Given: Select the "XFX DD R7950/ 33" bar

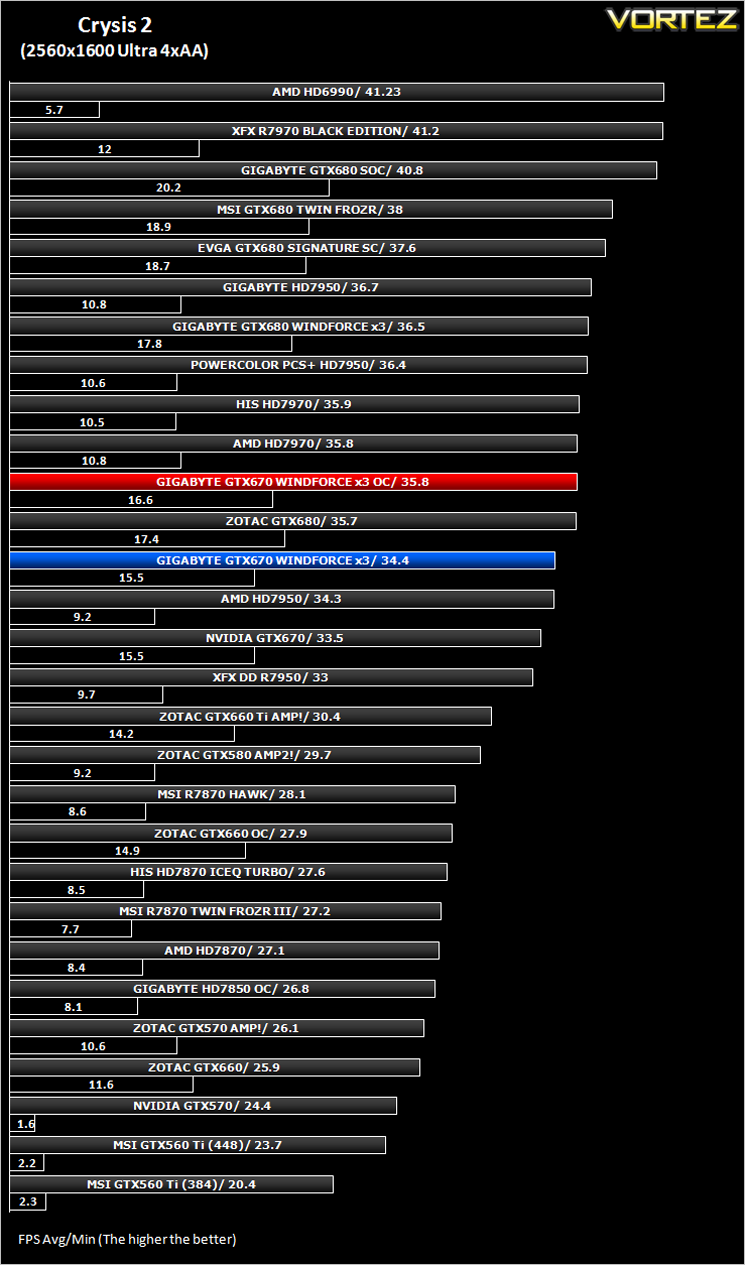Looking at the screenshot, I should click(x=271, y=678).
